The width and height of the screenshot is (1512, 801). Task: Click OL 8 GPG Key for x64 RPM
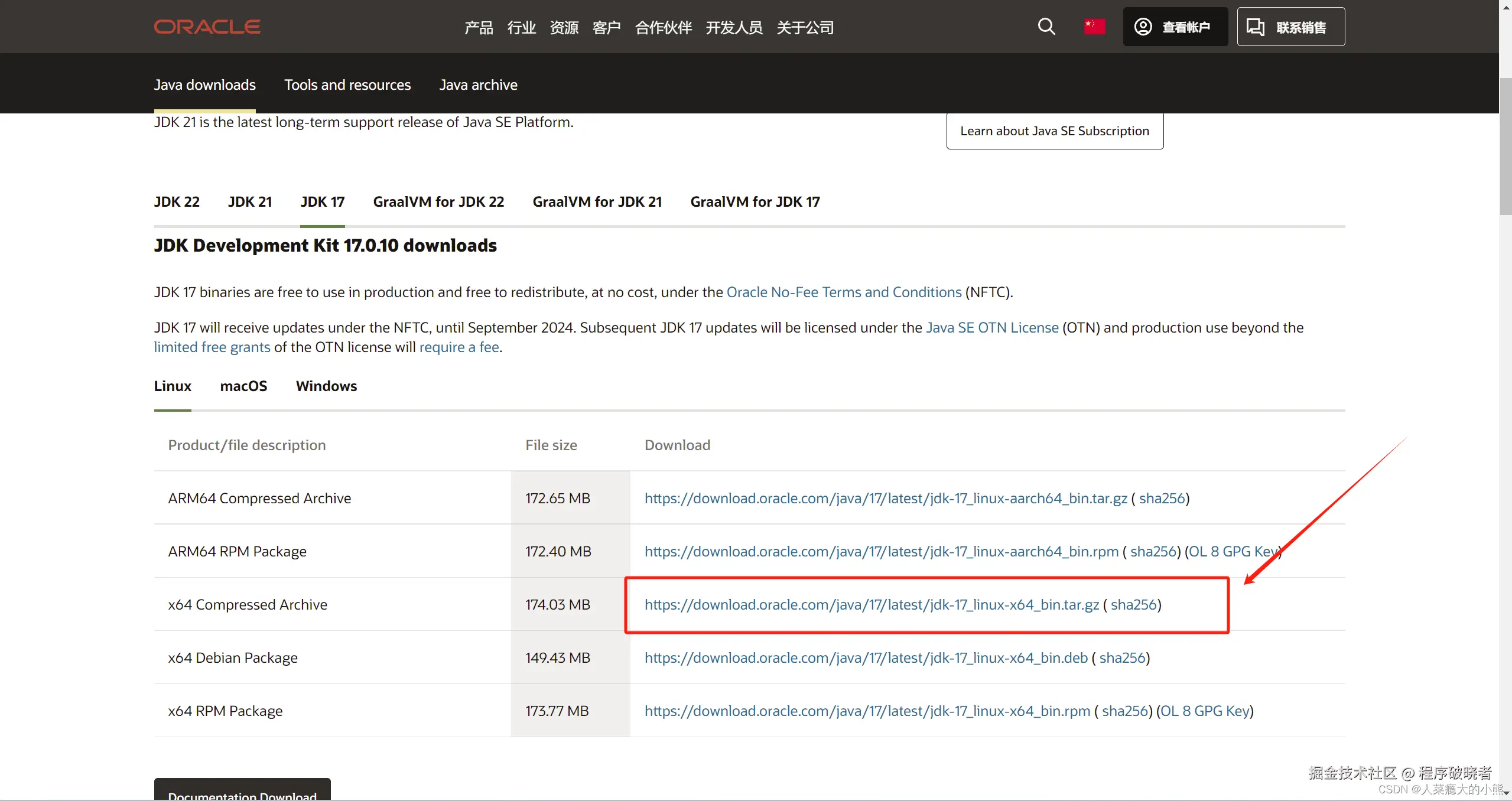click(x=1205, y=711)
